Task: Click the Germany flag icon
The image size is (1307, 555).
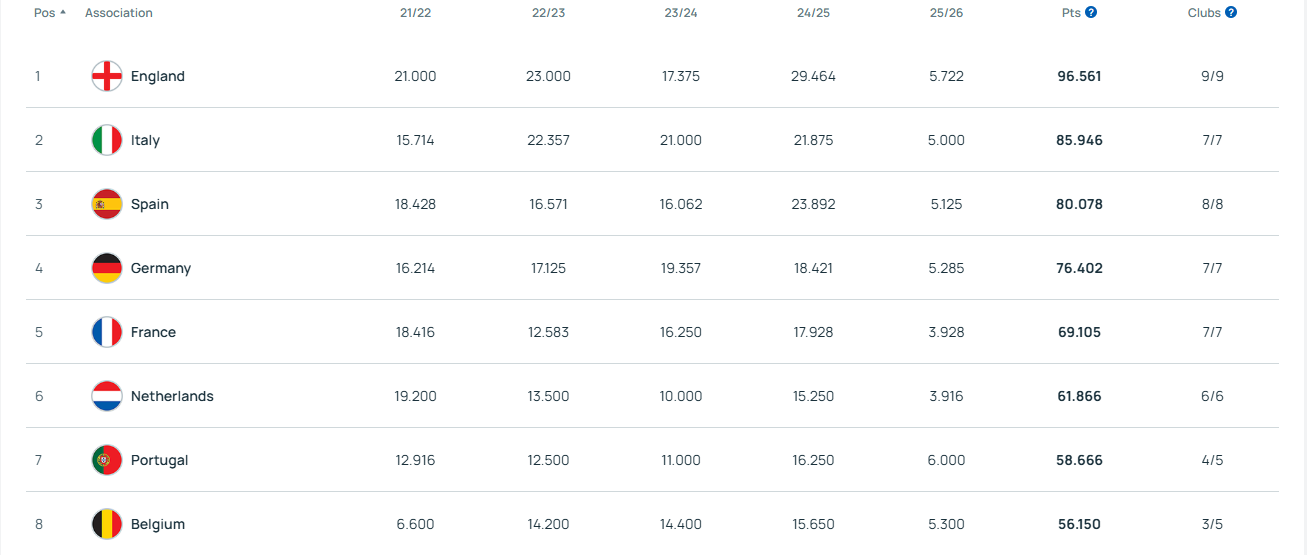Action: (x=107, y=268)
